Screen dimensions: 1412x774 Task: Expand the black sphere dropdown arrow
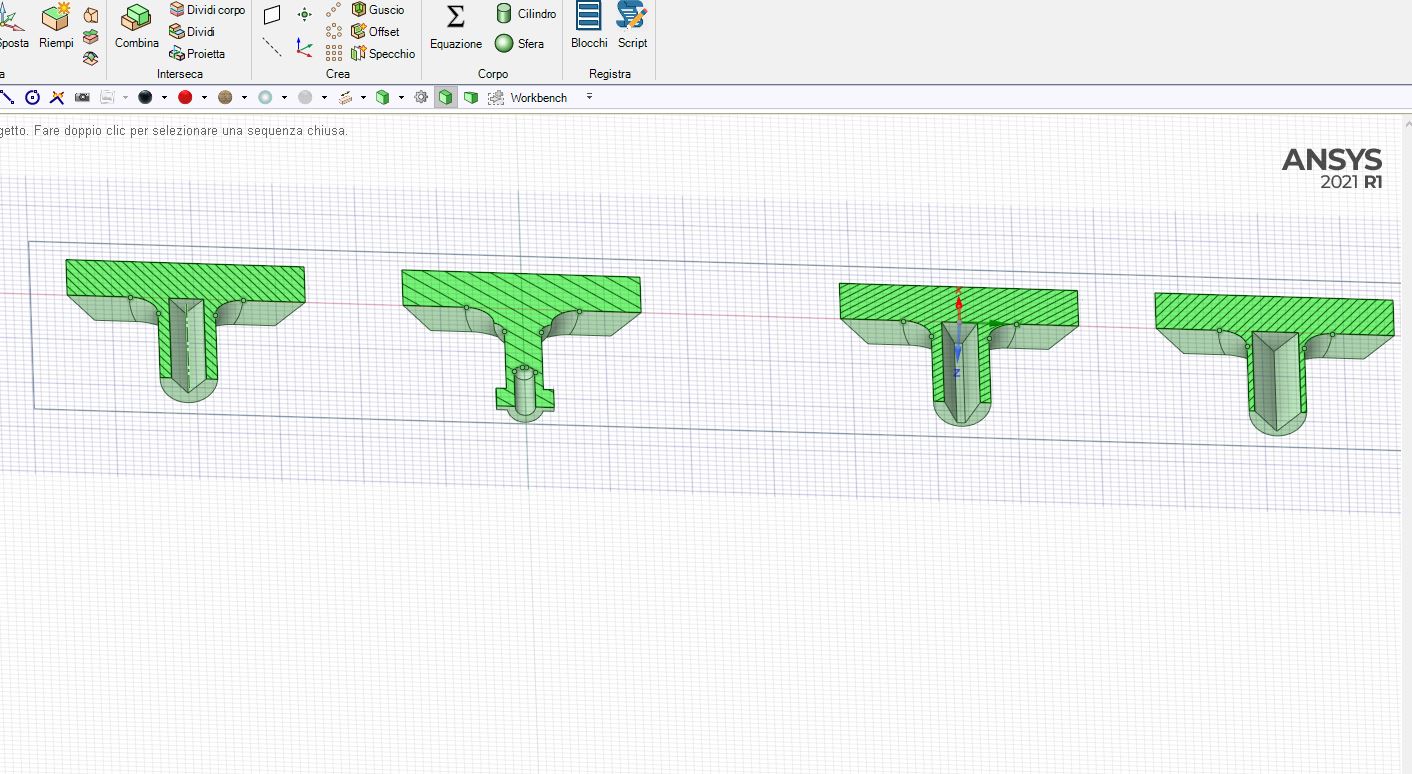click(x=164, y=97)
